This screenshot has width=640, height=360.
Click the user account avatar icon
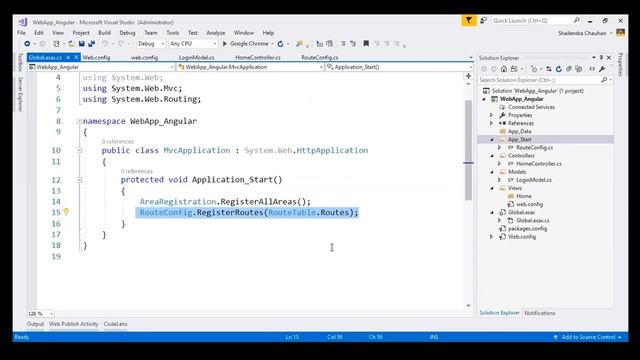[x=620, y=33]
